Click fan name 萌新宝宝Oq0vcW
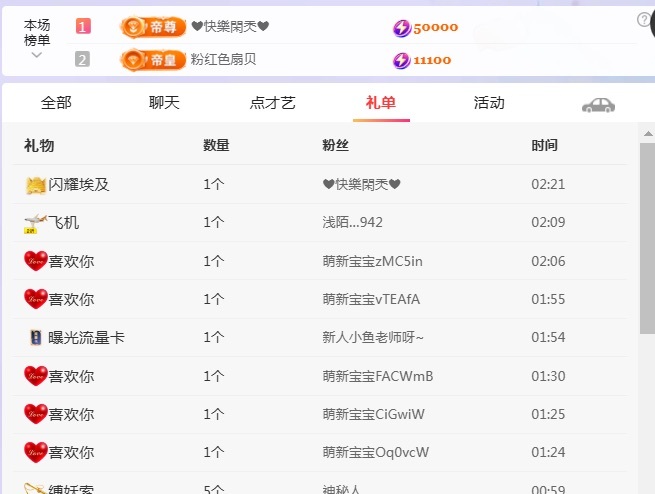This screenshot has height=494, width=655. coord(376,452)
